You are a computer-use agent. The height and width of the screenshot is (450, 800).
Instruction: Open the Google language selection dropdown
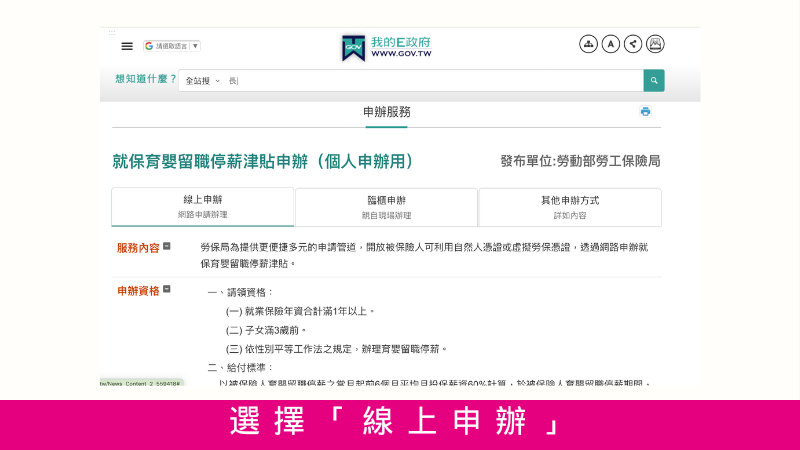coord(171,46)
